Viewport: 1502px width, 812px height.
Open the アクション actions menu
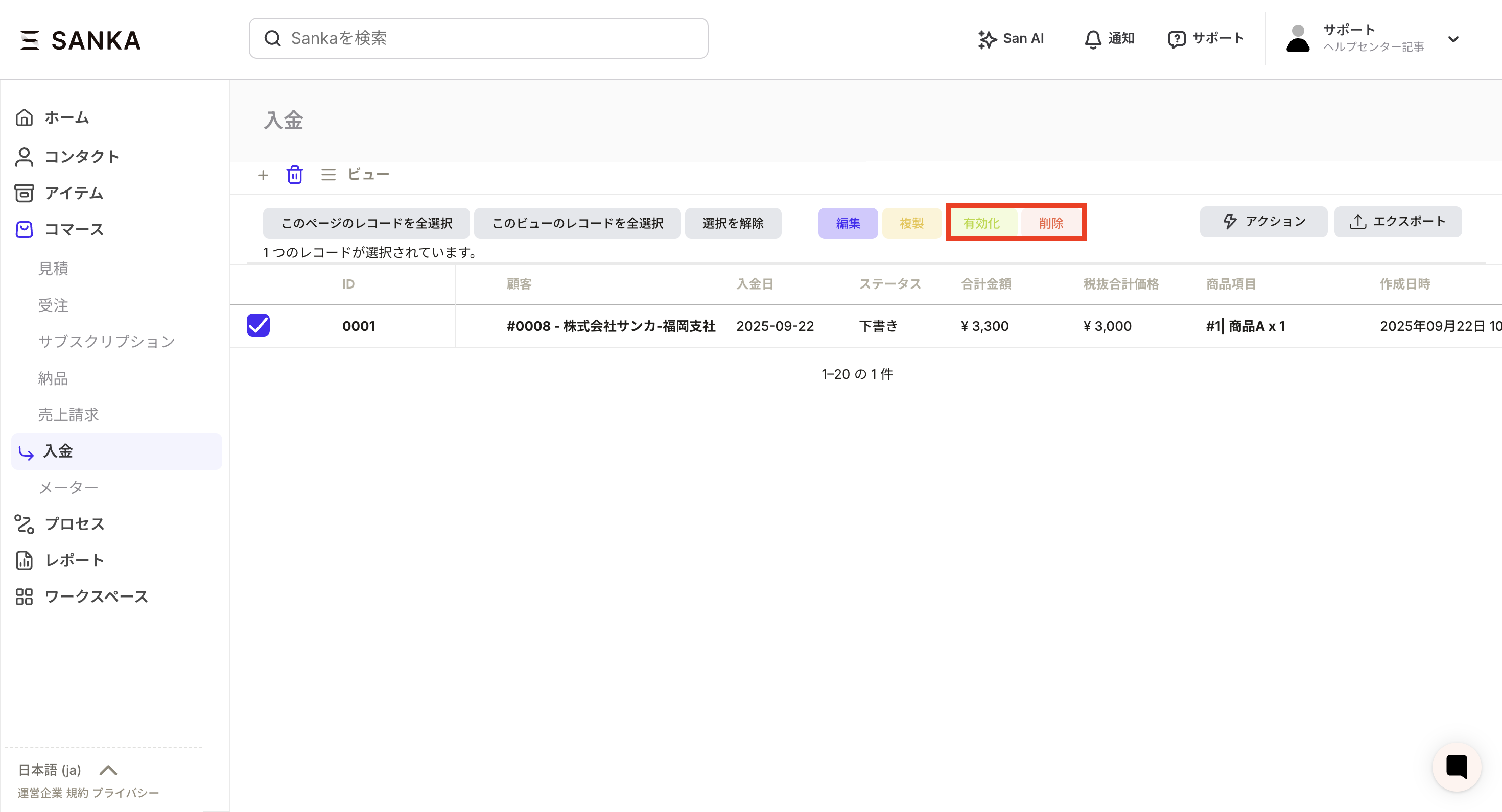click(1263, 222)
